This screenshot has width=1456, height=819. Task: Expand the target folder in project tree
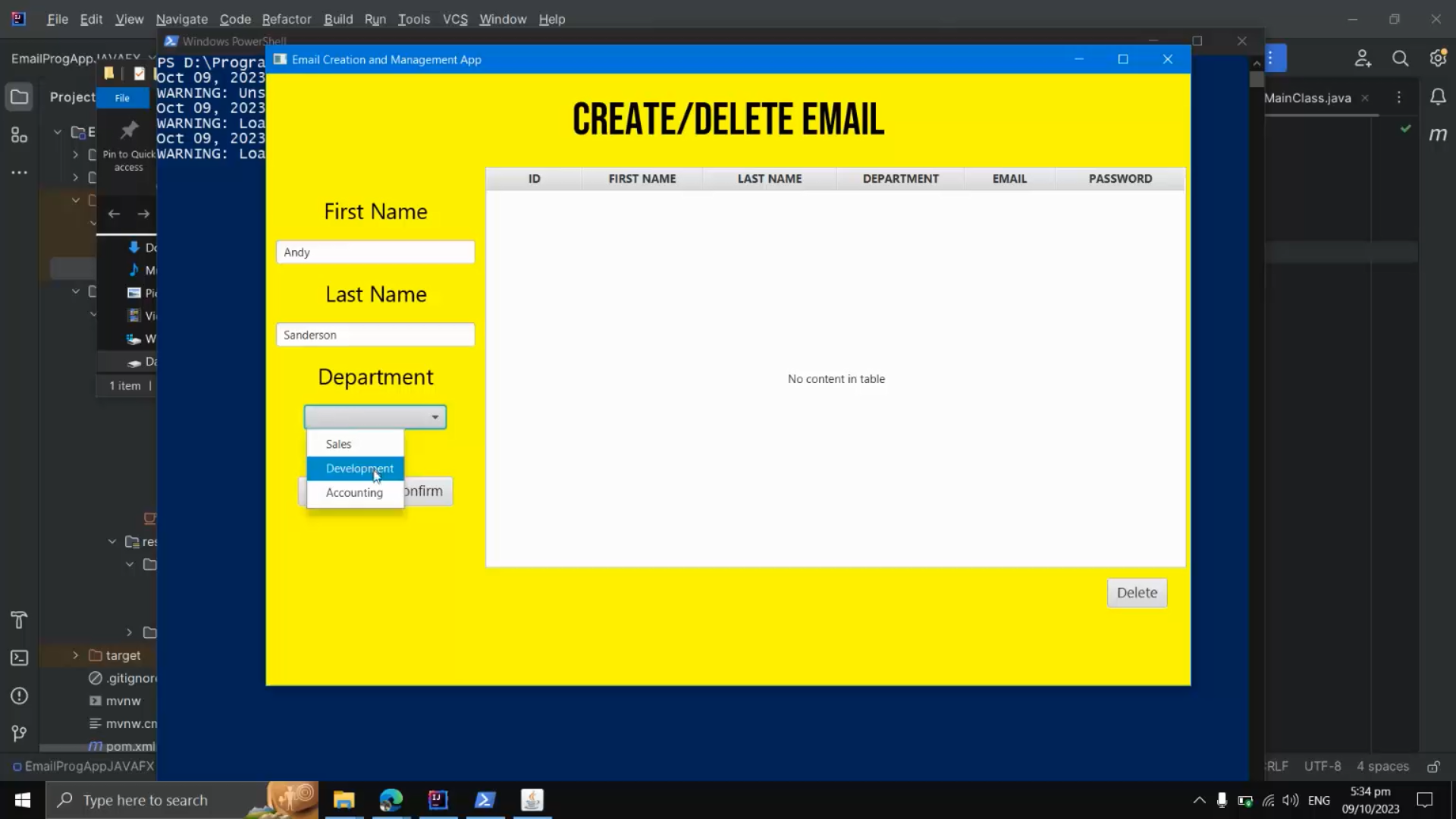[74, 655]
